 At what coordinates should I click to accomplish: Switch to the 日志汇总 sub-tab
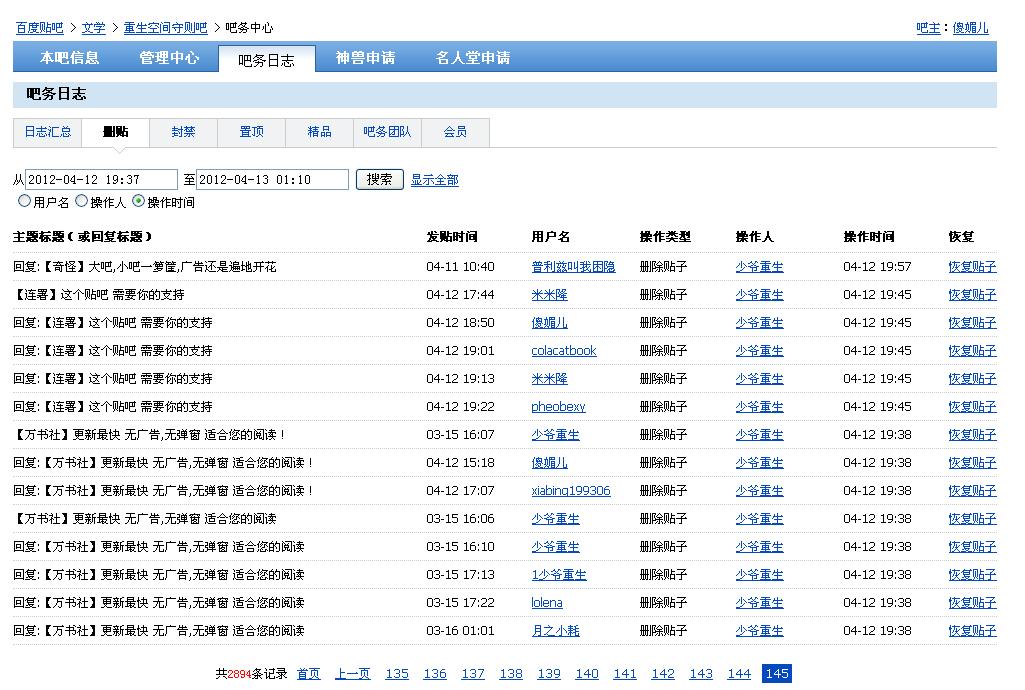coord(48,132)
